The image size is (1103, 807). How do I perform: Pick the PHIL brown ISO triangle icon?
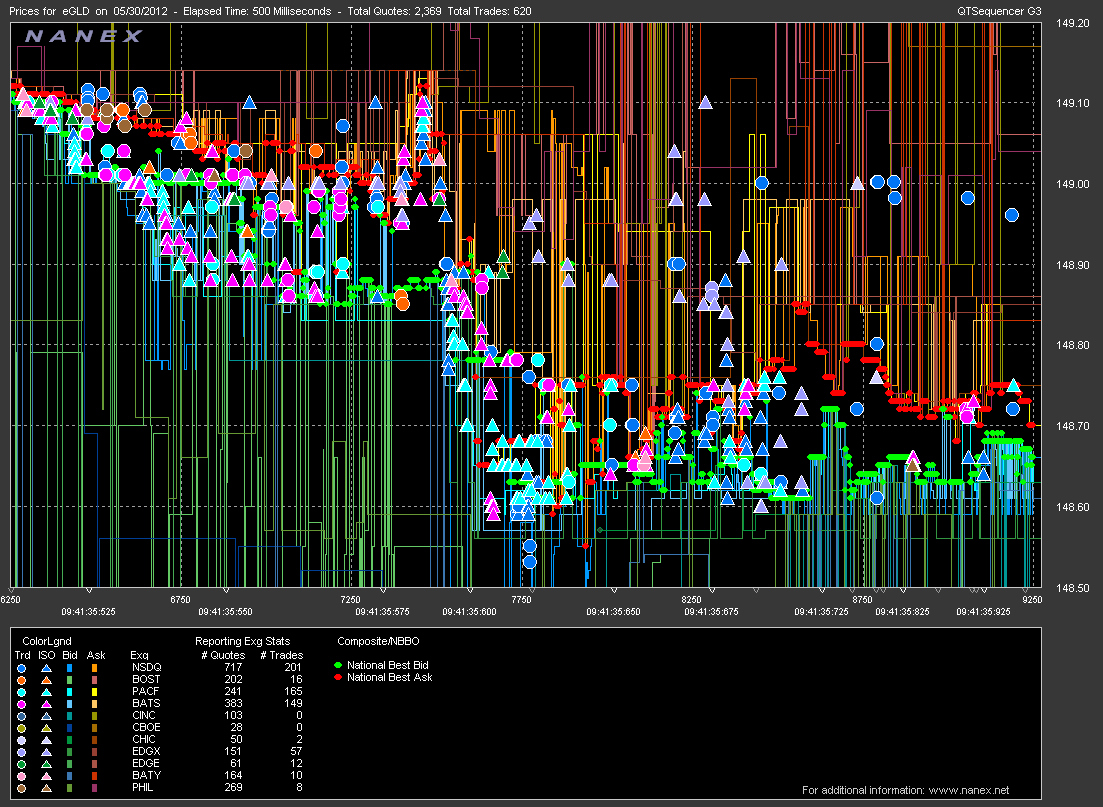click(x=46, y=787)
